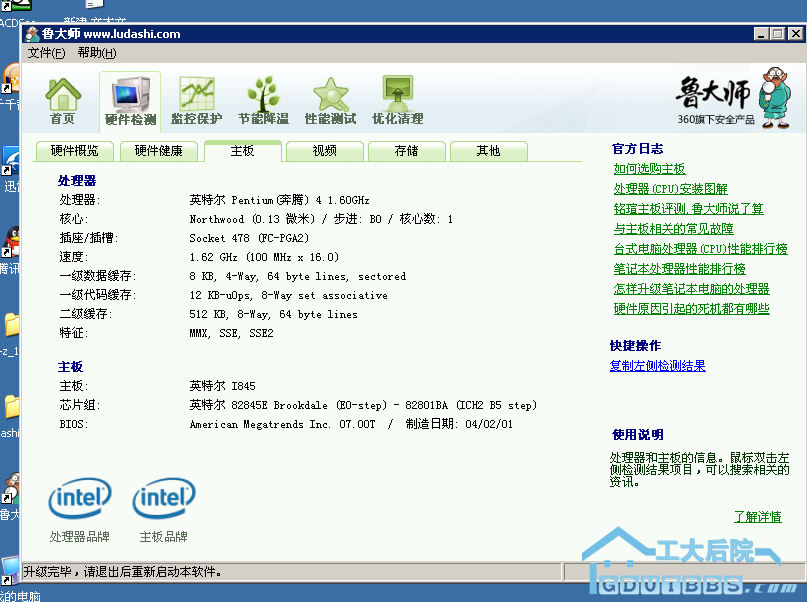This screenshot has height=602, width=807.
Task: Select the 主板 tab
Action: [x=242, y=151]
